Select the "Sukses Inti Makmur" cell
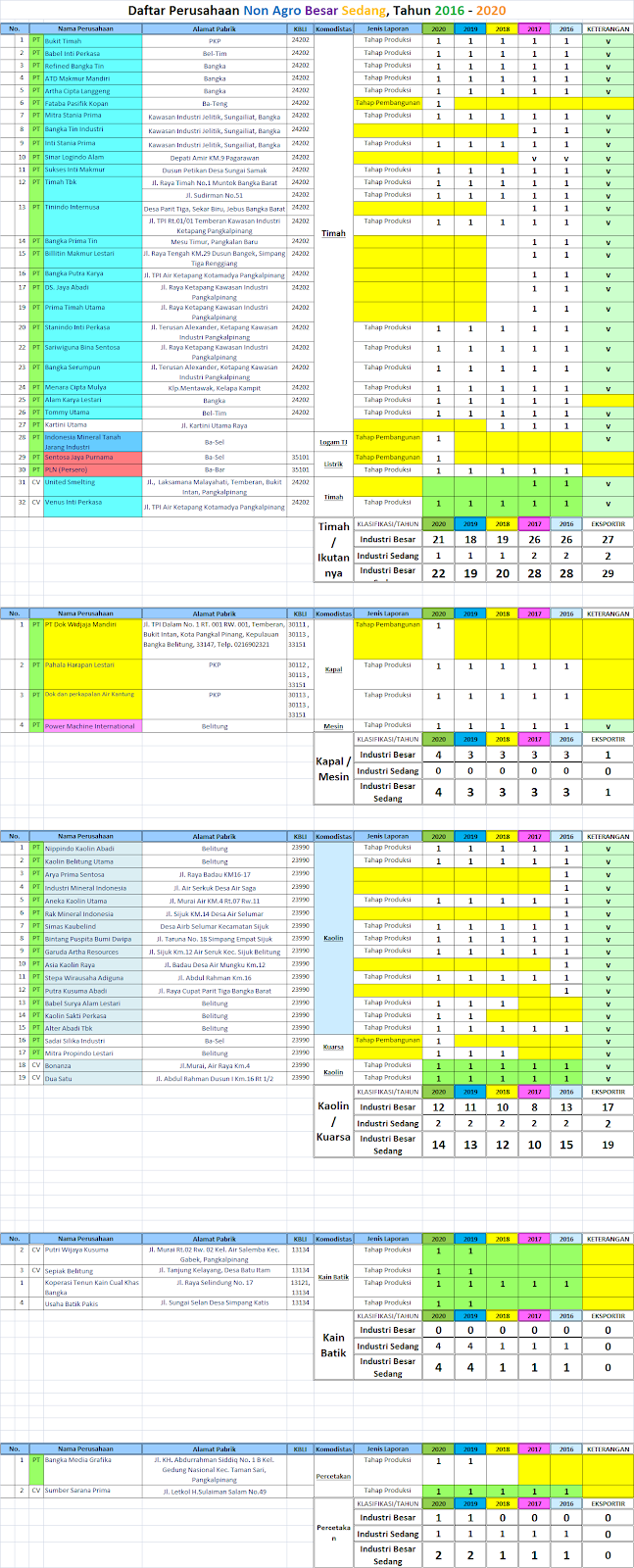 [92, 170]
